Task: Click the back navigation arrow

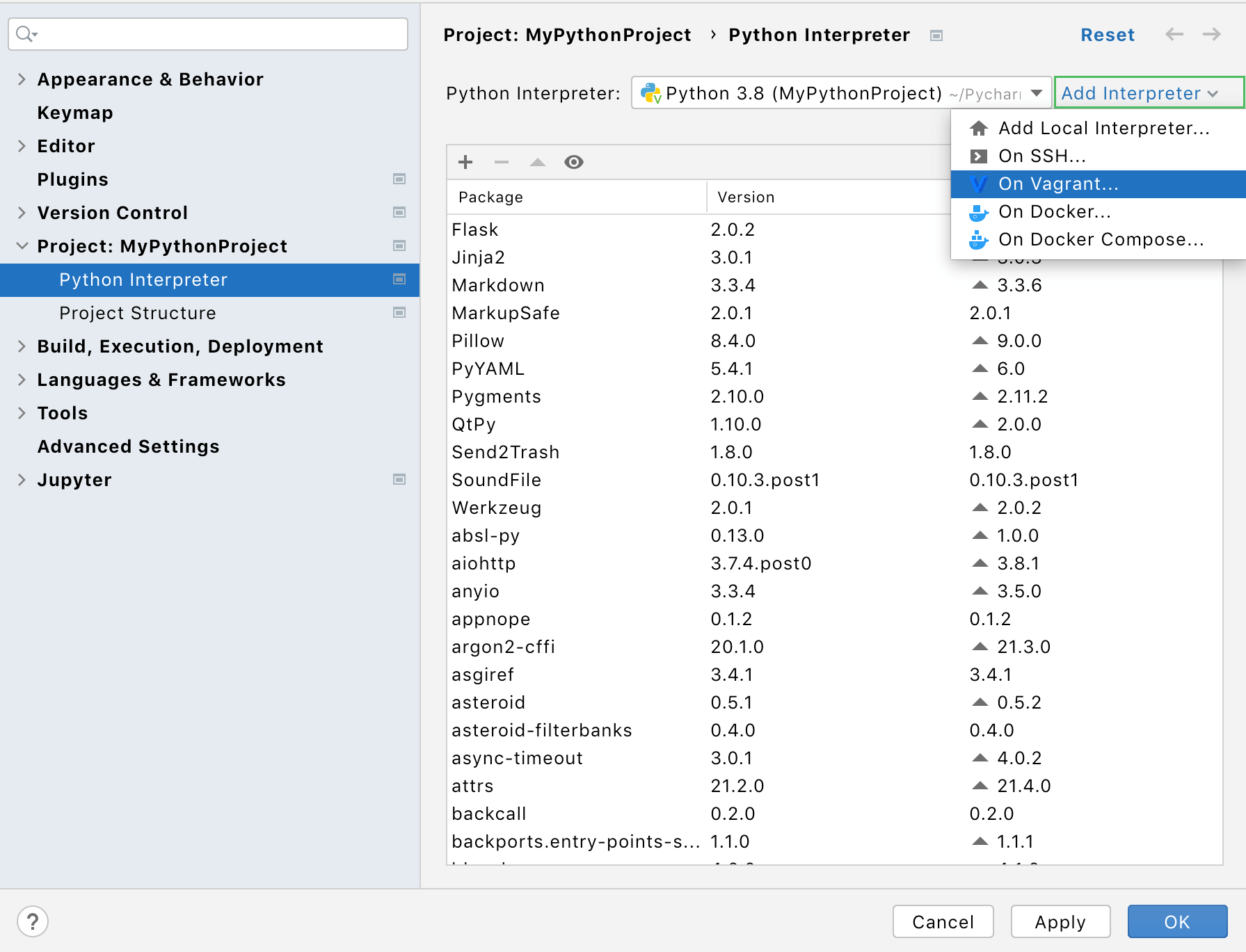Action: click(x=1174, y=35)
